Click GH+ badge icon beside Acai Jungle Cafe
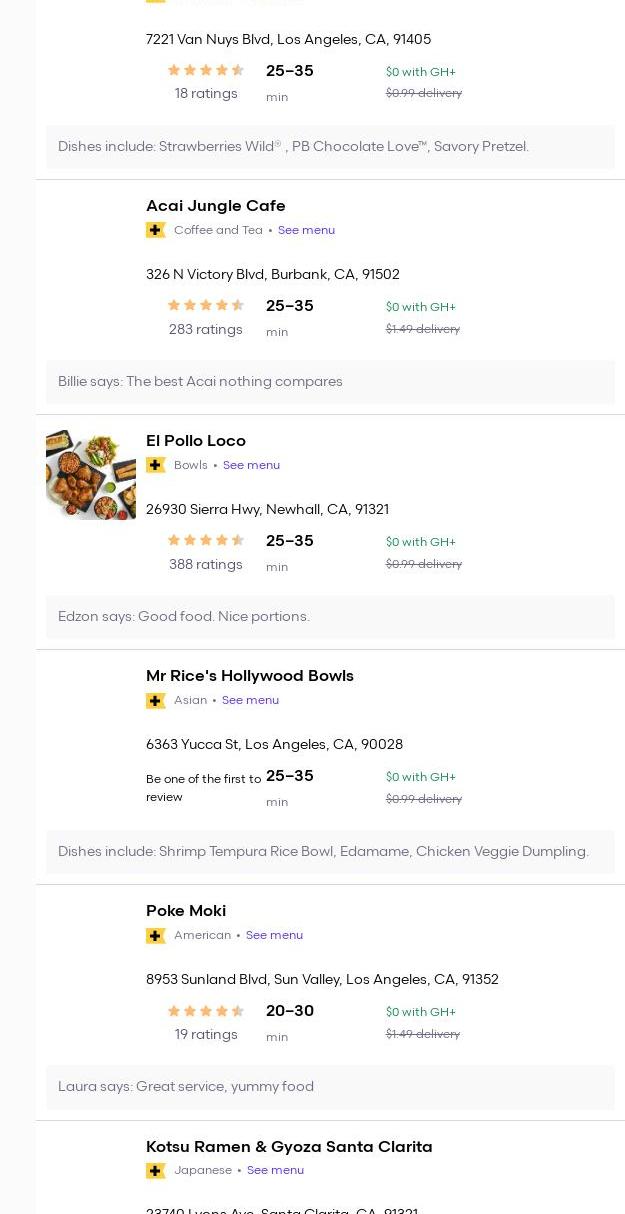Screen dimensions: 625x1214 [x=156, y=230]
